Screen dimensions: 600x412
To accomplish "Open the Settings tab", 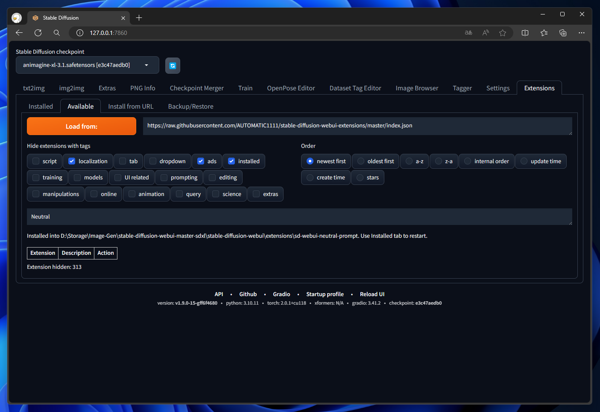I will pyautogui.click(x=498, y=88).
